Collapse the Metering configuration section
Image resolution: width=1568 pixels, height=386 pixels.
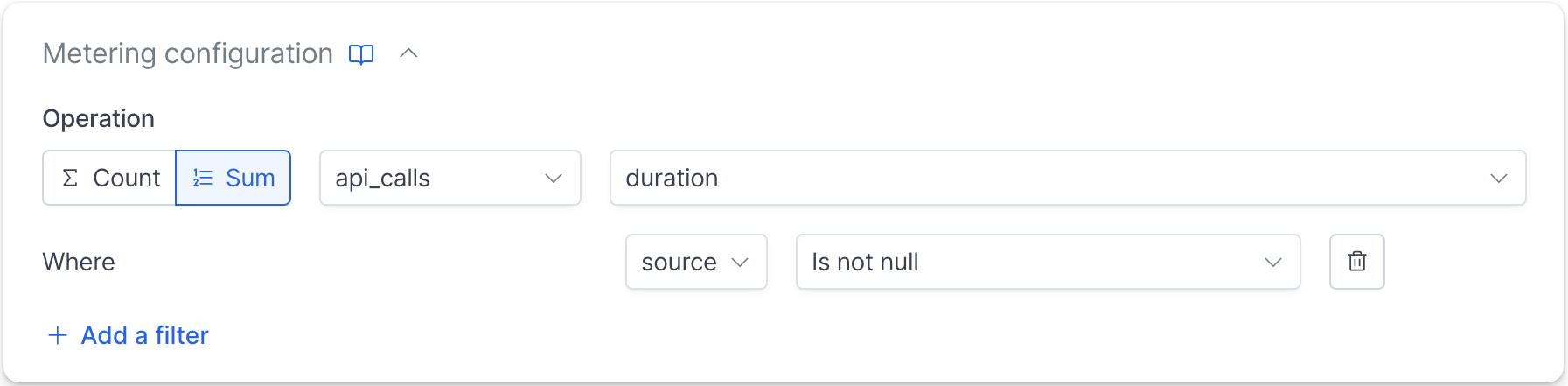pos(408,53)
